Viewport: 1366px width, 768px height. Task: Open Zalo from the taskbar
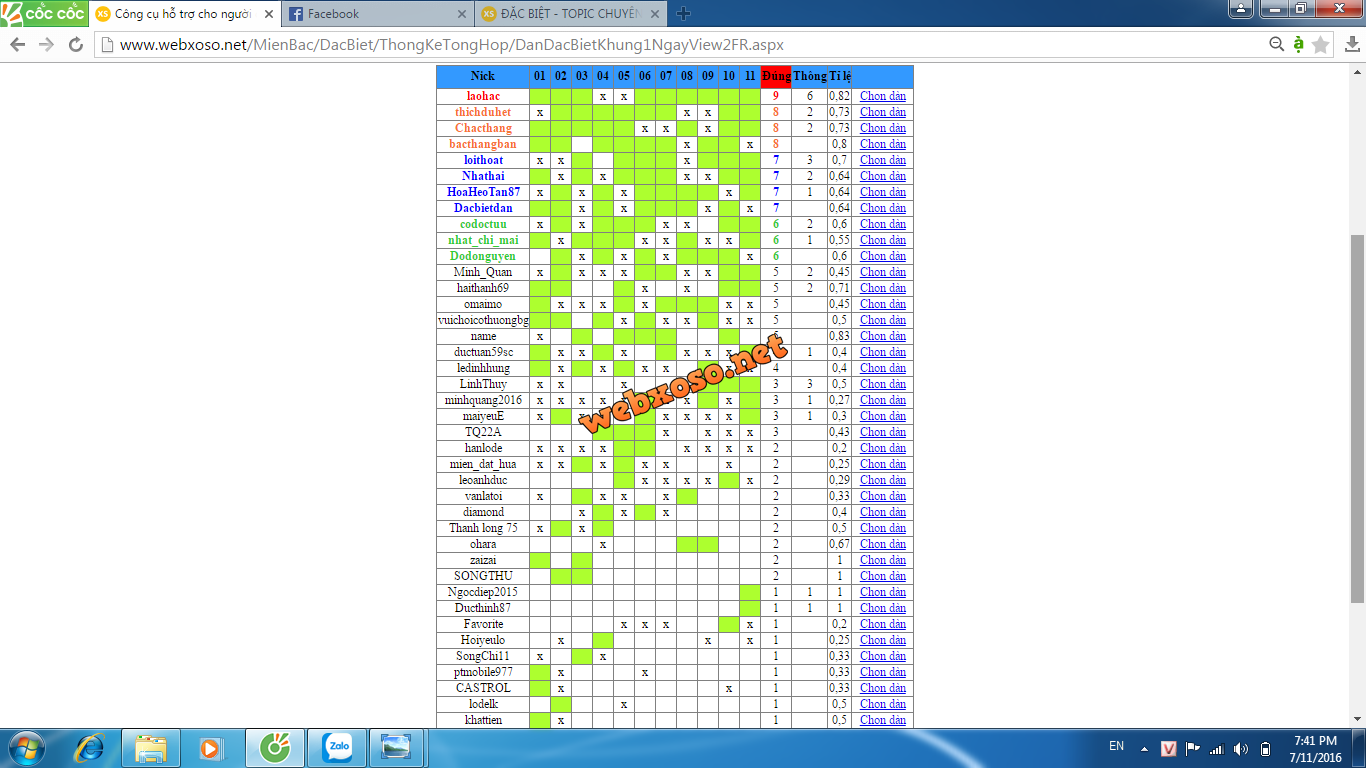click(x=337, y=747)
